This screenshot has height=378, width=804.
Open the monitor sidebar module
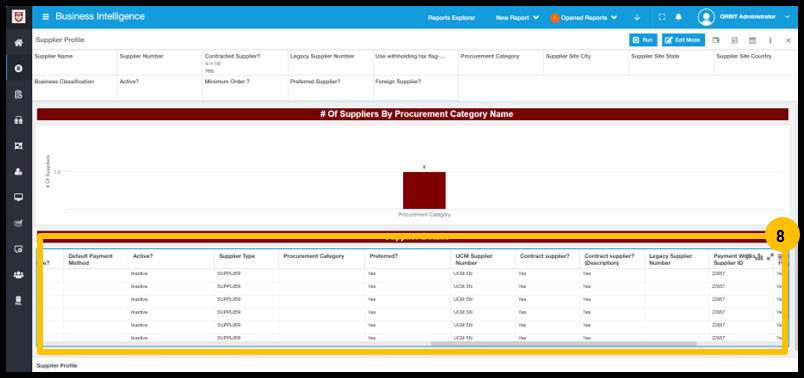[18, 197]
